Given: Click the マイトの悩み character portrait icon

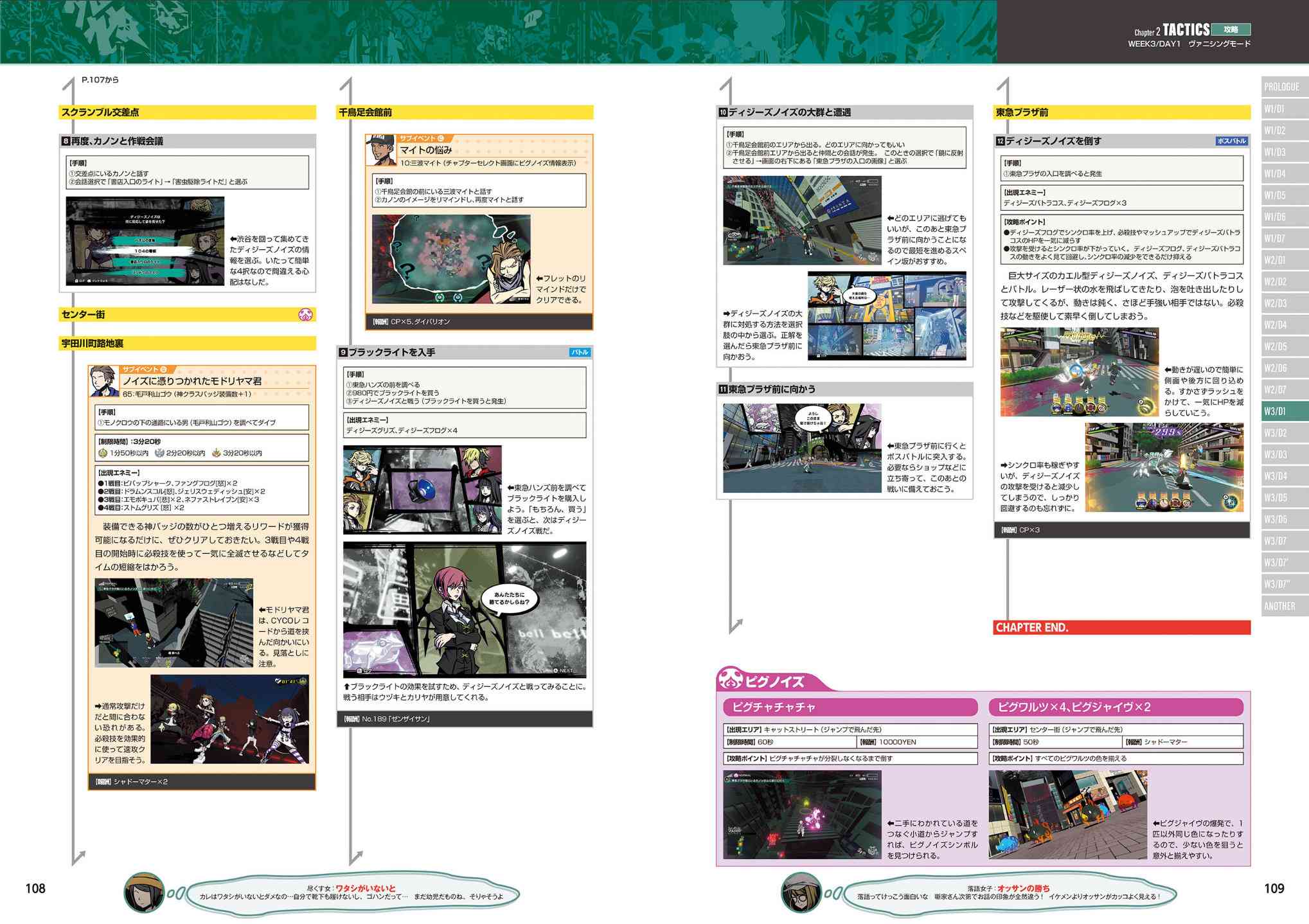Looking at the screenshot, I should [x=380, y=150].
